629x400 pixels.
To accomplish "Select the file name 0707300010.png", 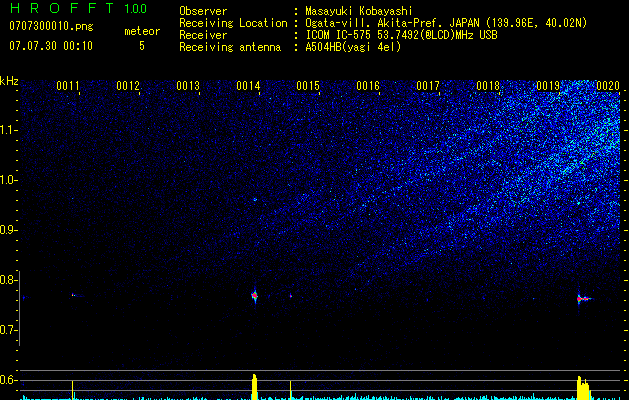I will click(51, 26).
